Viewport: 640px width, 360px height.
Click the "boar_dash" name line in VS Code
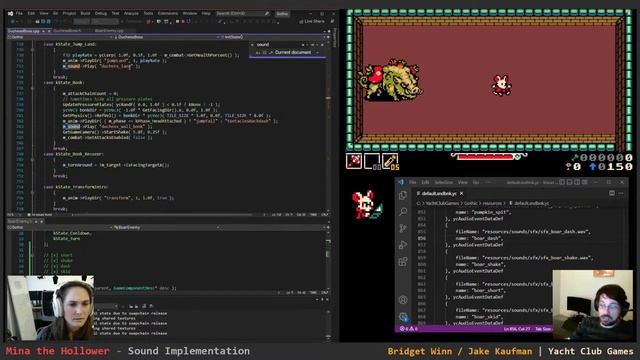click(479, 238)
